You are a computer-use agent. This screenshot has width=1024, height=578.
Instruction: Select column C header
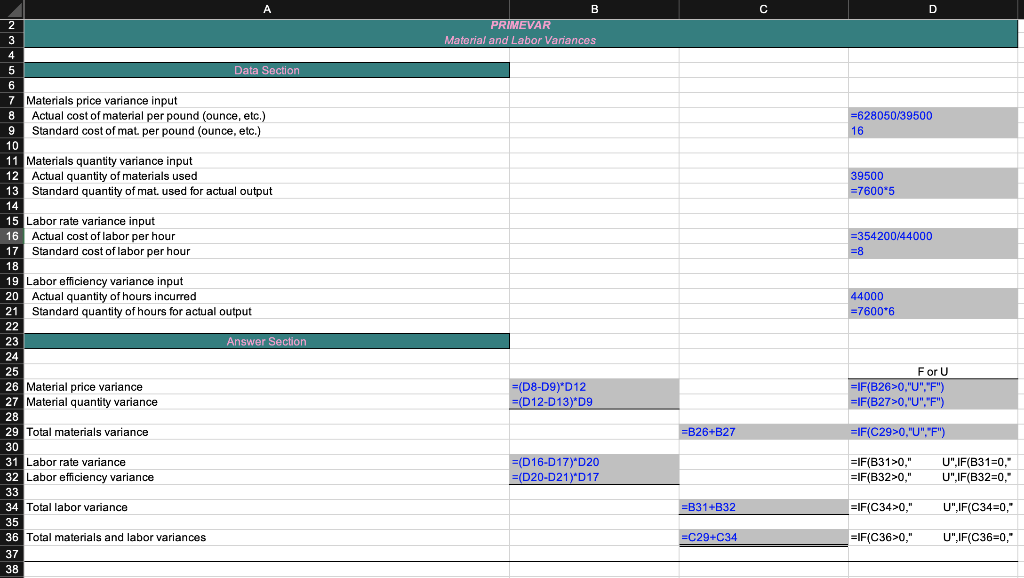[x=763, y=9]
